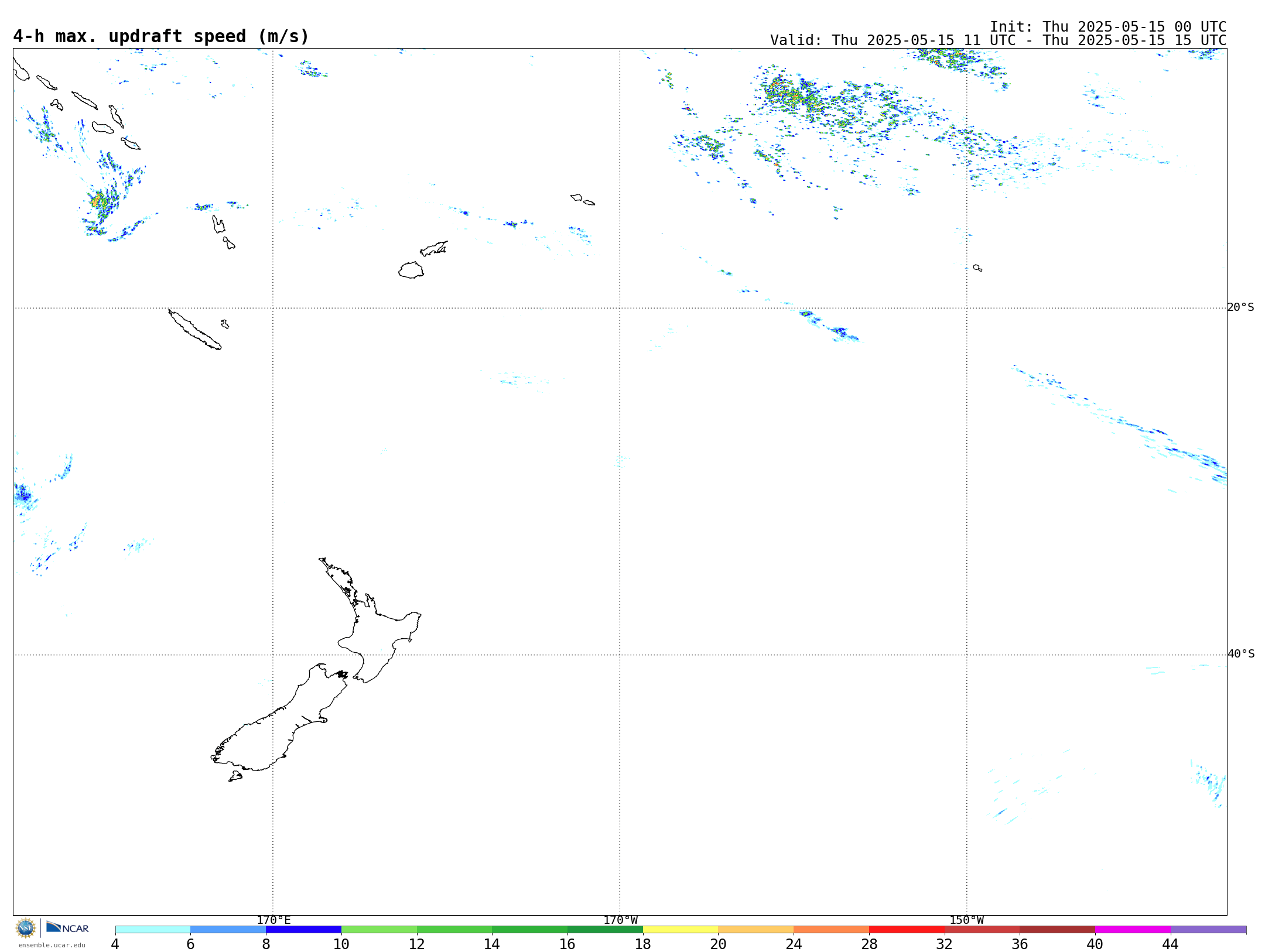
Task: Click the colorbar tick label '16'
Action: pos(567,944)
